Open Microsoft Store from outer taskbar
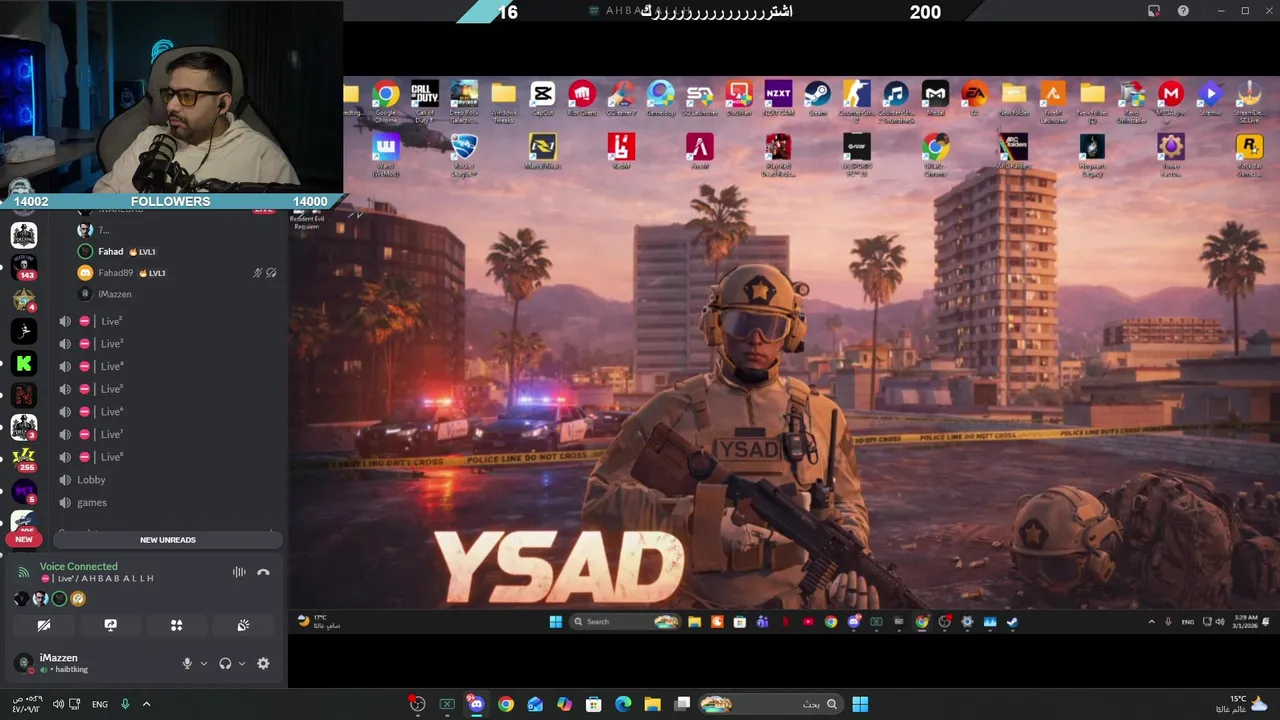The height and width of the screenshot is (720, 1280). point(594,704)
